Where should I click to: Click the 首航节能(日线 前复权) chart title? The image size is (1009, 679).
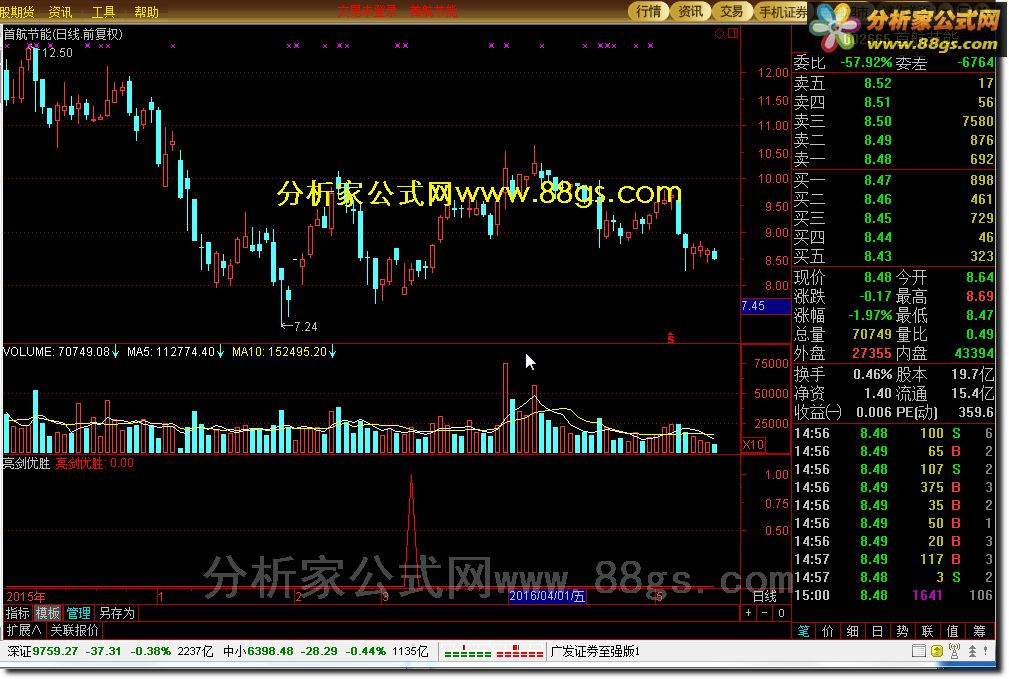click(63, 33)
